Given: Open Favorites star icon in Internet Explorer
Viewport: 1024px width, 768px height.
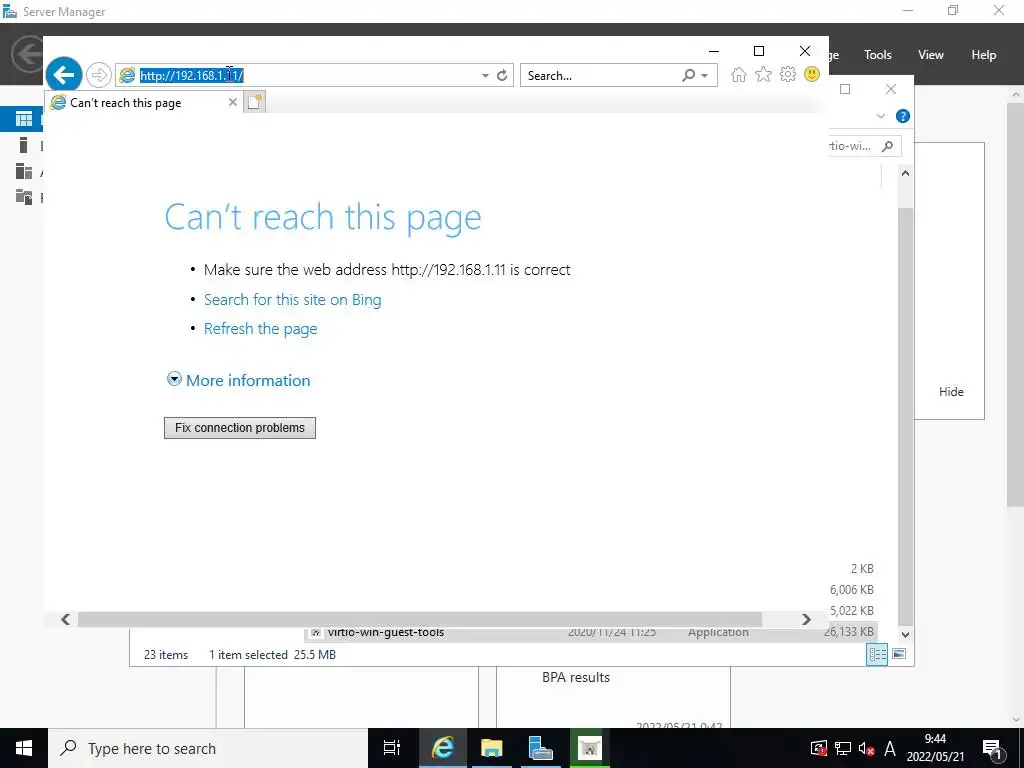Looking at the screenshot, I should [x=763, y=75].
